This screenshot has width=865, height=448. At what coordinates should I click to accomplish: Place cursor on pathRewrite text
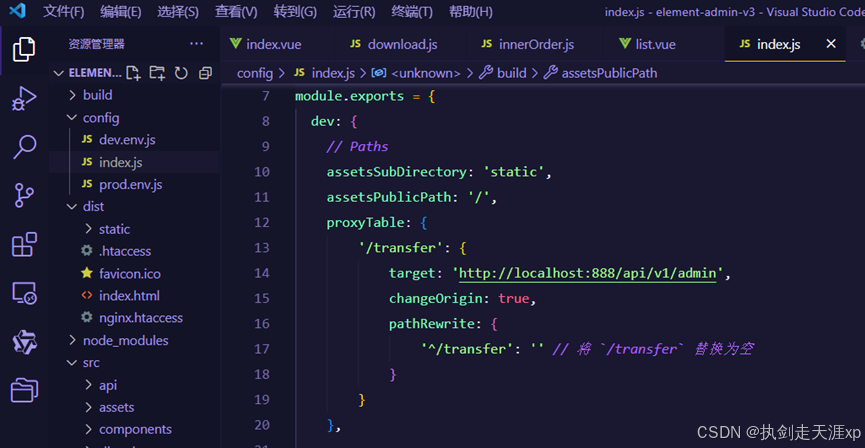pyautogui.click(x=431, y=324)
